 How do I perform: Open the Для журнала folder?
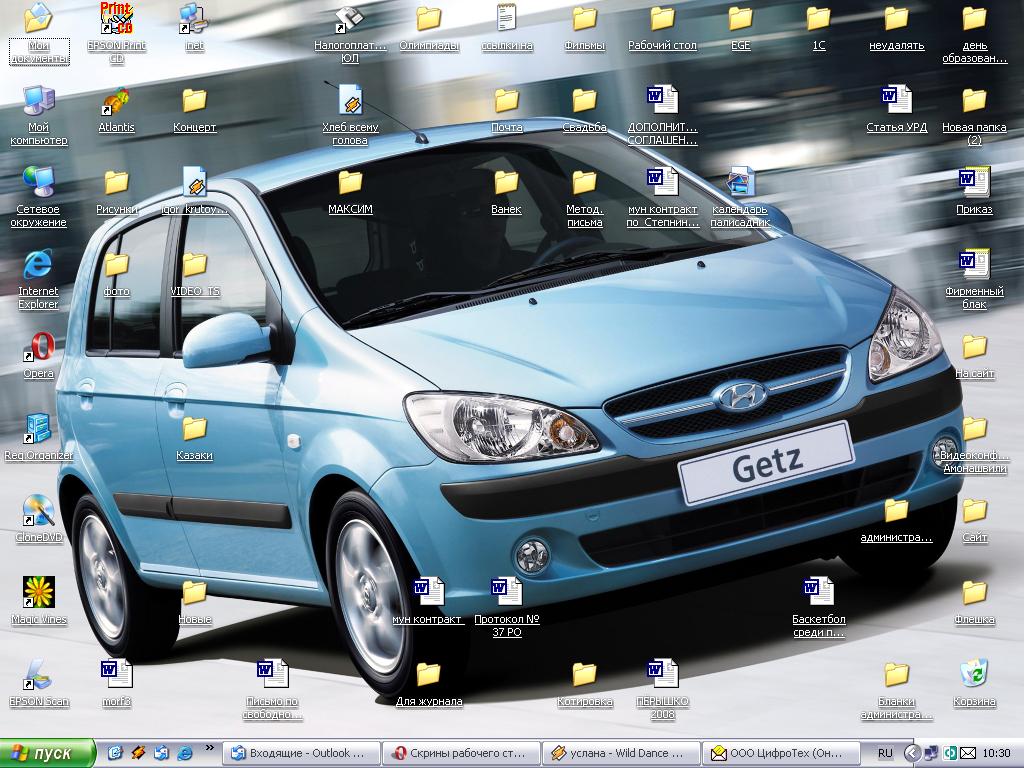(429, 682)
